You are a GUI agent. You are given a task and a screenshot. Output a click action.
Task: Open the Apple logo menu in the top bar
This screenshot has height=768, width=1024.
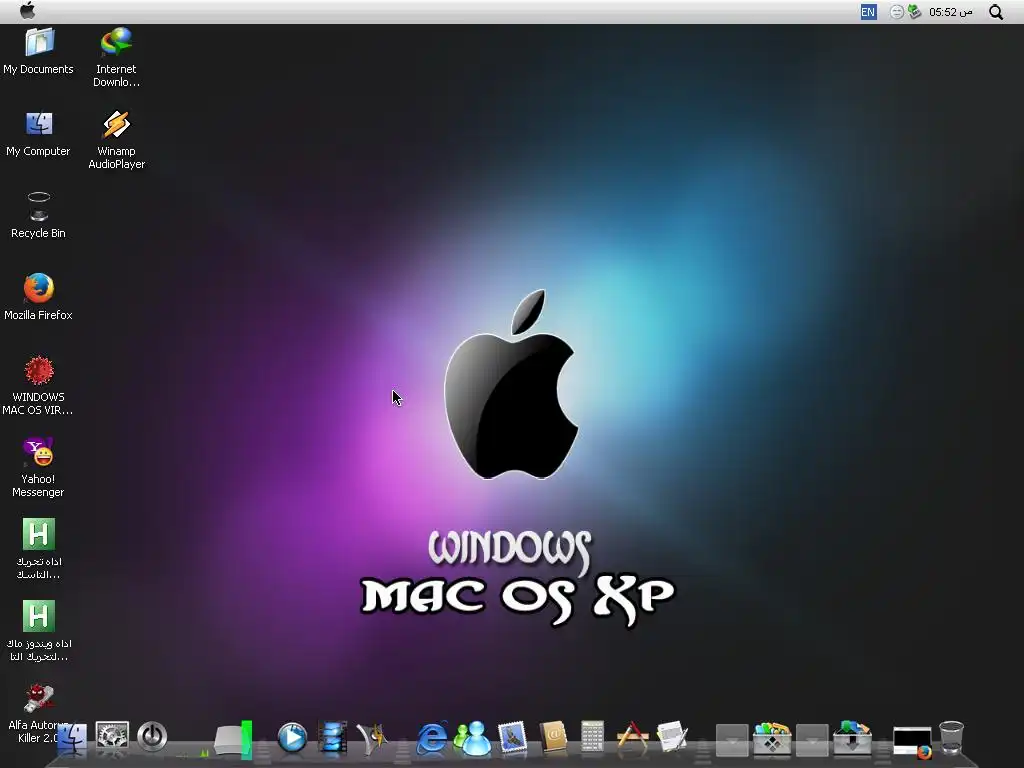[x=27, y=10]
